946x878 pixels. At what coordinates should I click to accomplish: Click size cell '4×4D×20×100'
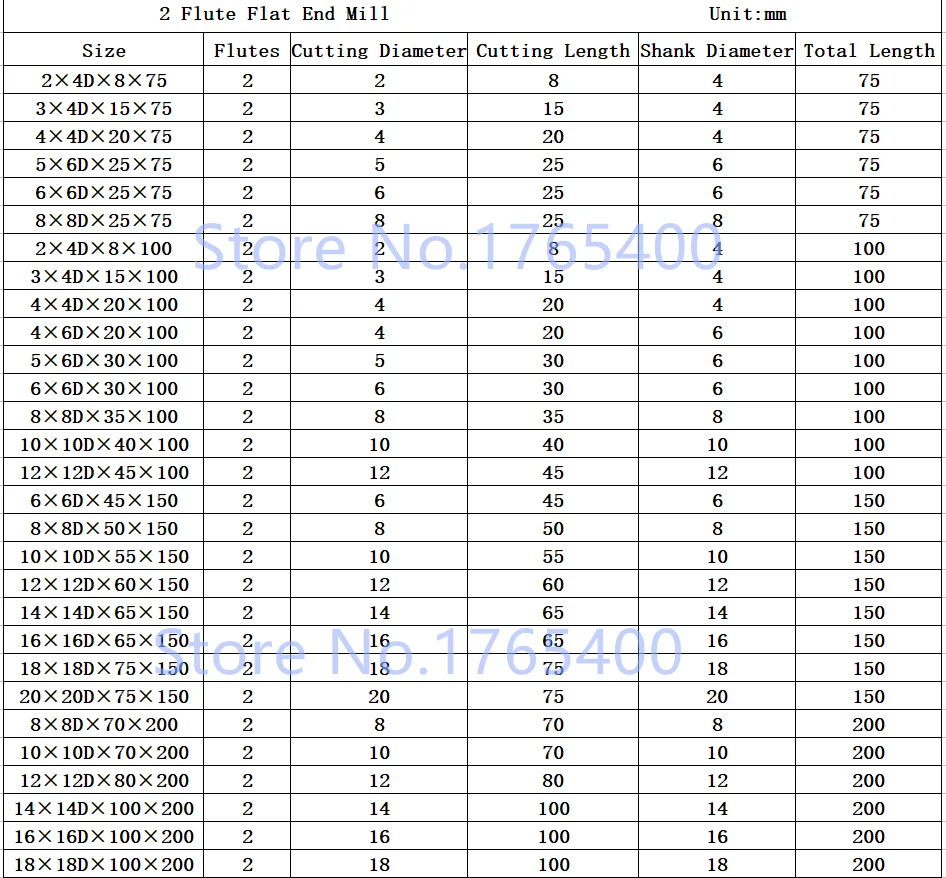click(x=104, y=305)
